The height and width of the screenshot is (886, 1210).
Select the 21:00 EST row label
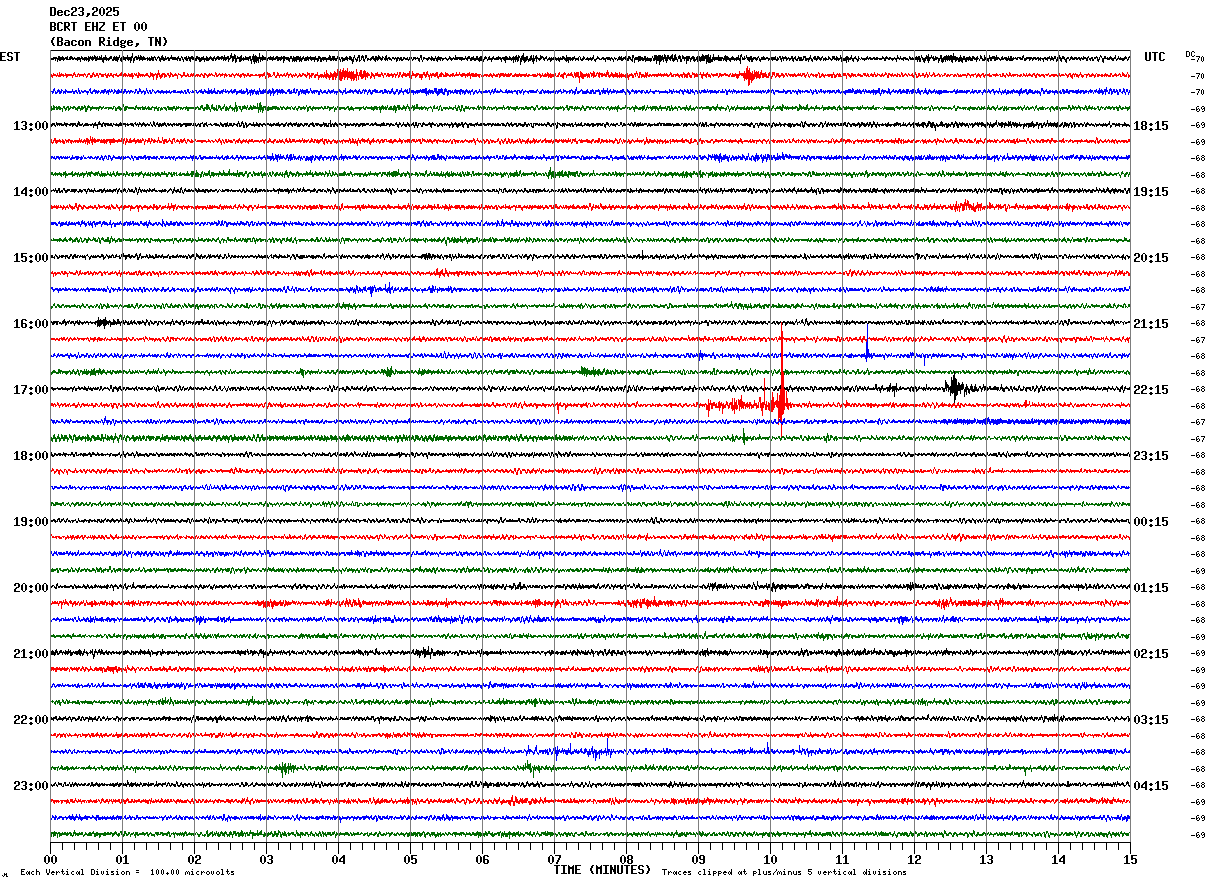click(31, 654)
